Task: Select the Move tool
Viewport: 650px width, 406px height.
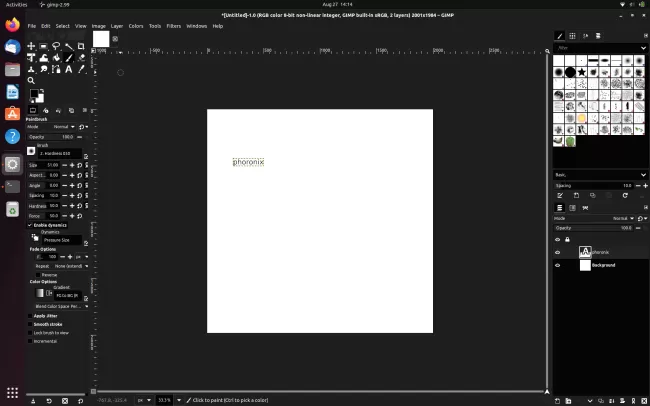Action: point(31,46)
